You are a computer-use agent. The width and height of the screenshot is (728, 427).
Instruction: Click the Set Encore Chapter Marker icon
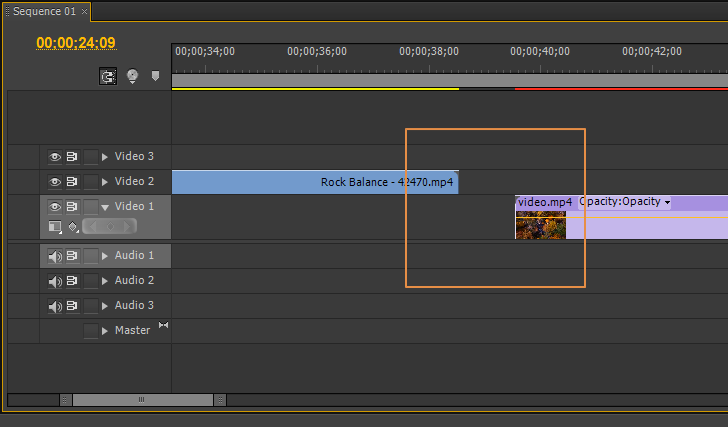pyautogui.click(x=132, y=76)
